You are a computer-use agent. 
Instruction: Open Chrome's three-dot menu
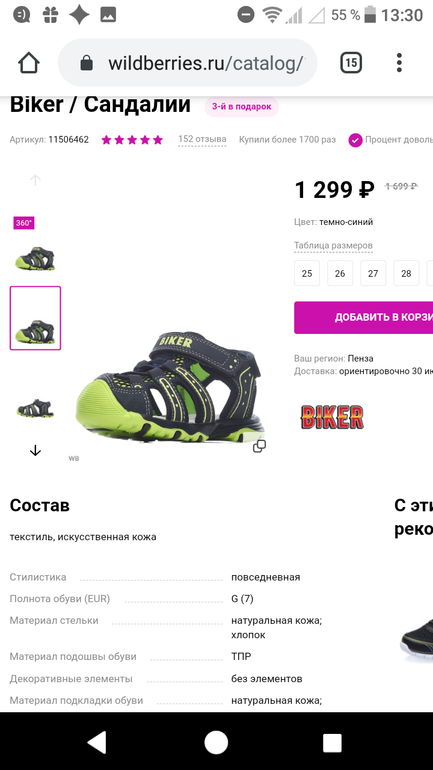399,63
